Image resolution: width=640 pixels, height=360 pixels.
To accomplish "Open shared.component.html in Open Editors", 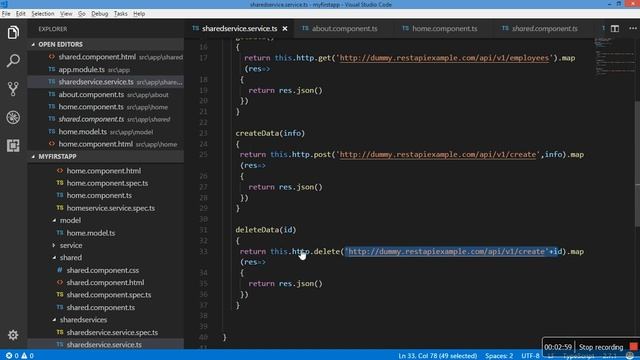I will (106, 57).
